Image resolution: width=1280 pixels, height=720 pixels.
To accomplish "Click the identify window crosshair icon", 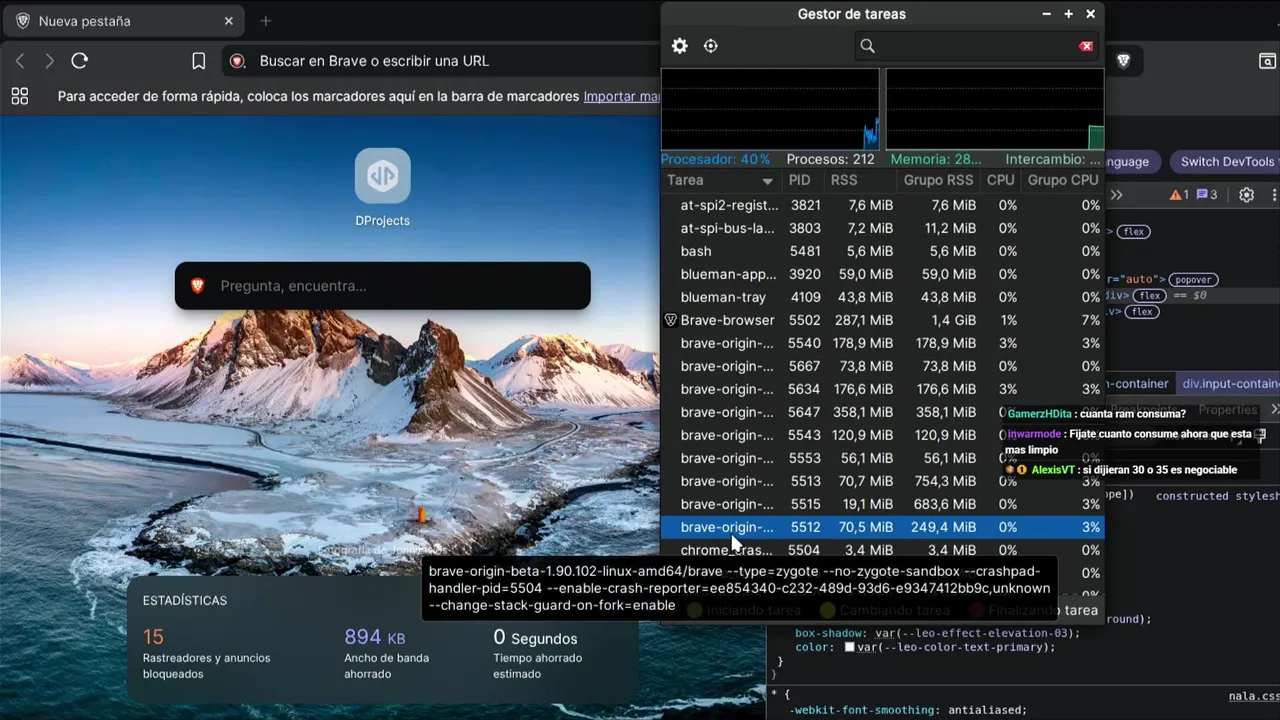I will [x=711, y=46].
